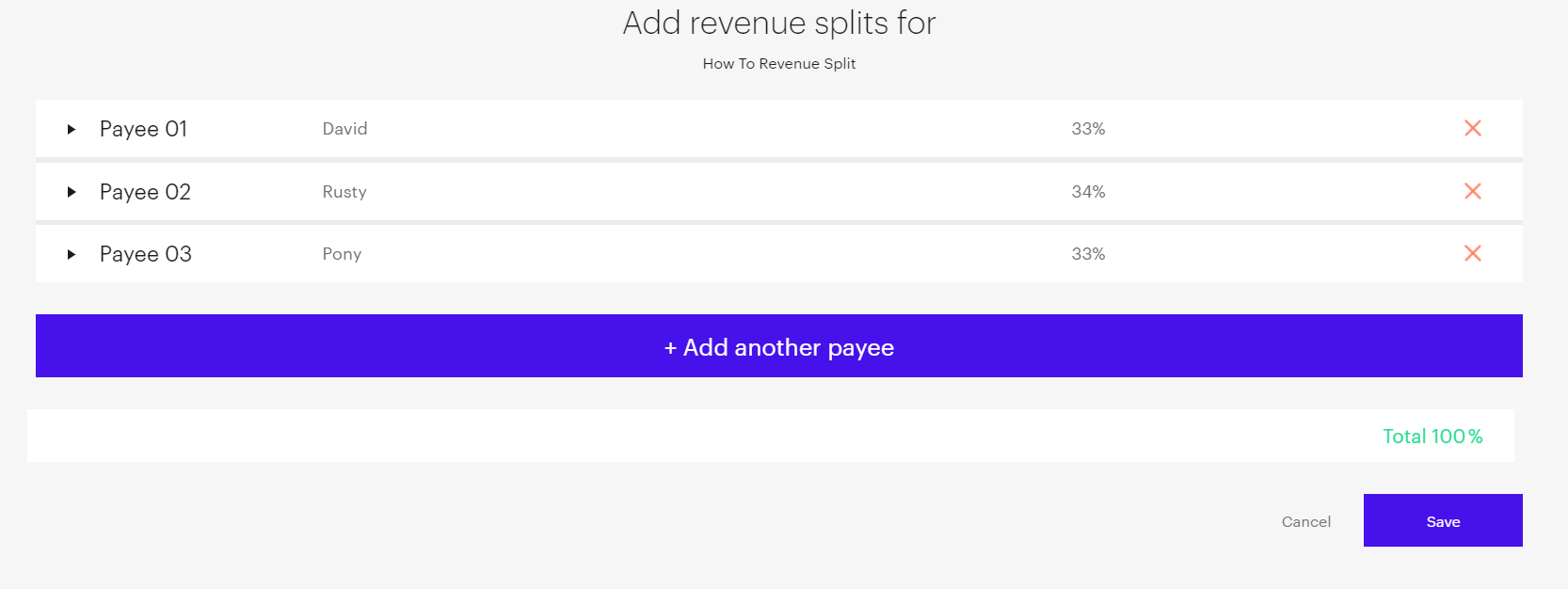Click the 34% share for Rusty
The image size is (1568, 589).
(1088, 192)
